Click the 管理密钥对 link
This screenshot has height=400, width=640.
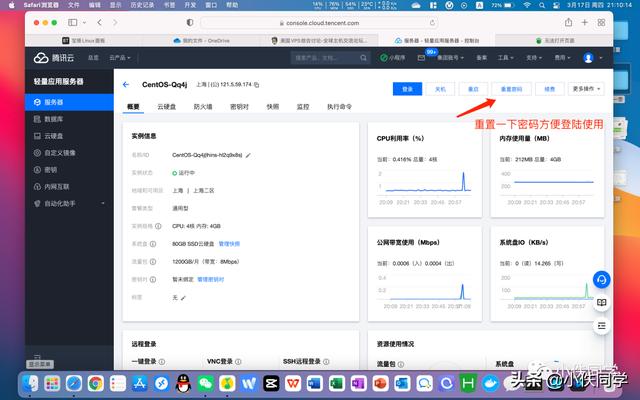pos(211,280)
